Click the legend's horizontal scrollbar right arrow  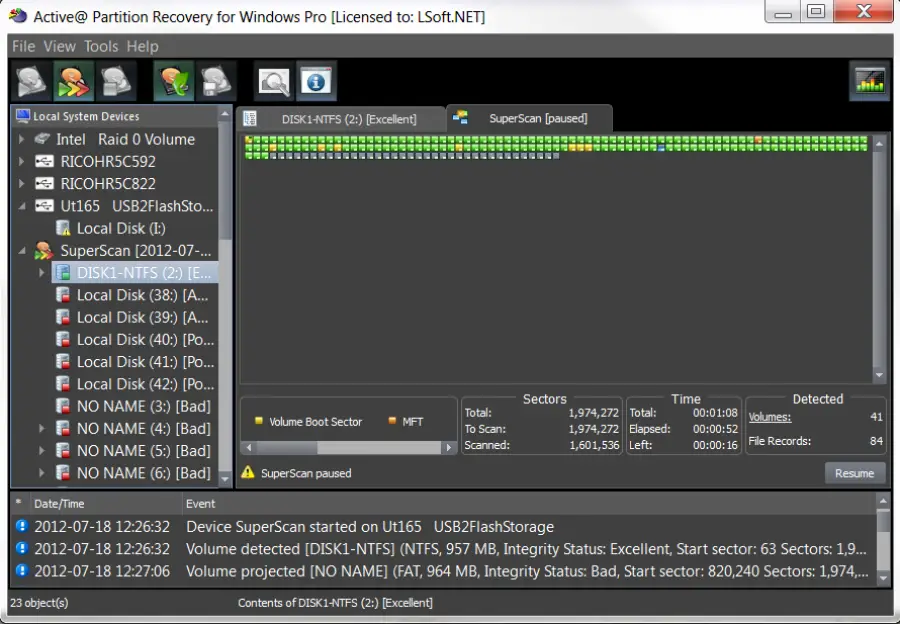pyautogui.click(x=450, y=448)
